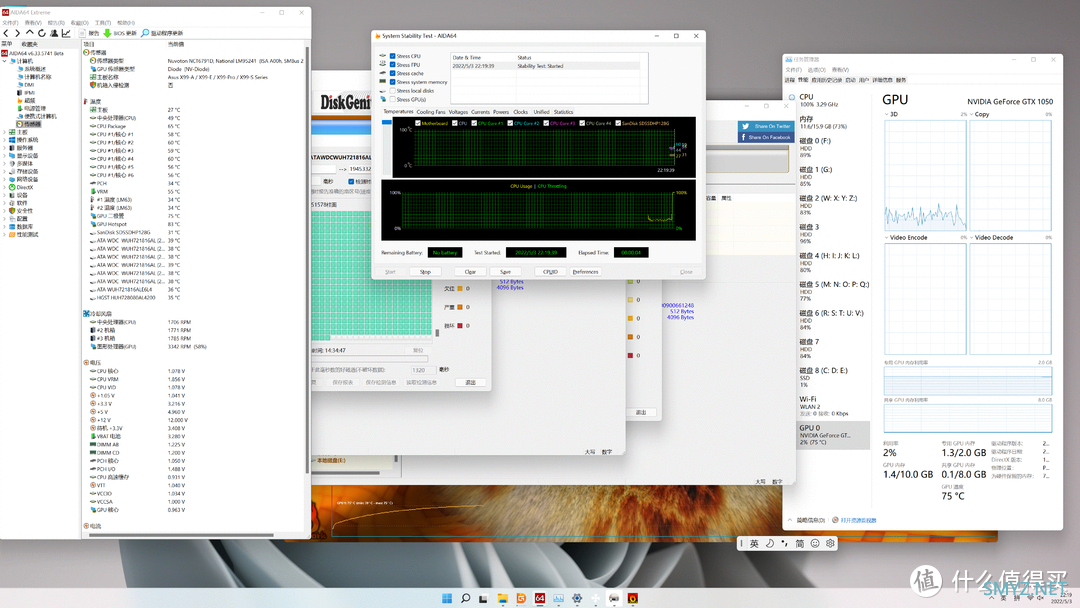Toggle IME moon mode icon
This screenshot has height=608, width=1080.
[x=769, y=543]
